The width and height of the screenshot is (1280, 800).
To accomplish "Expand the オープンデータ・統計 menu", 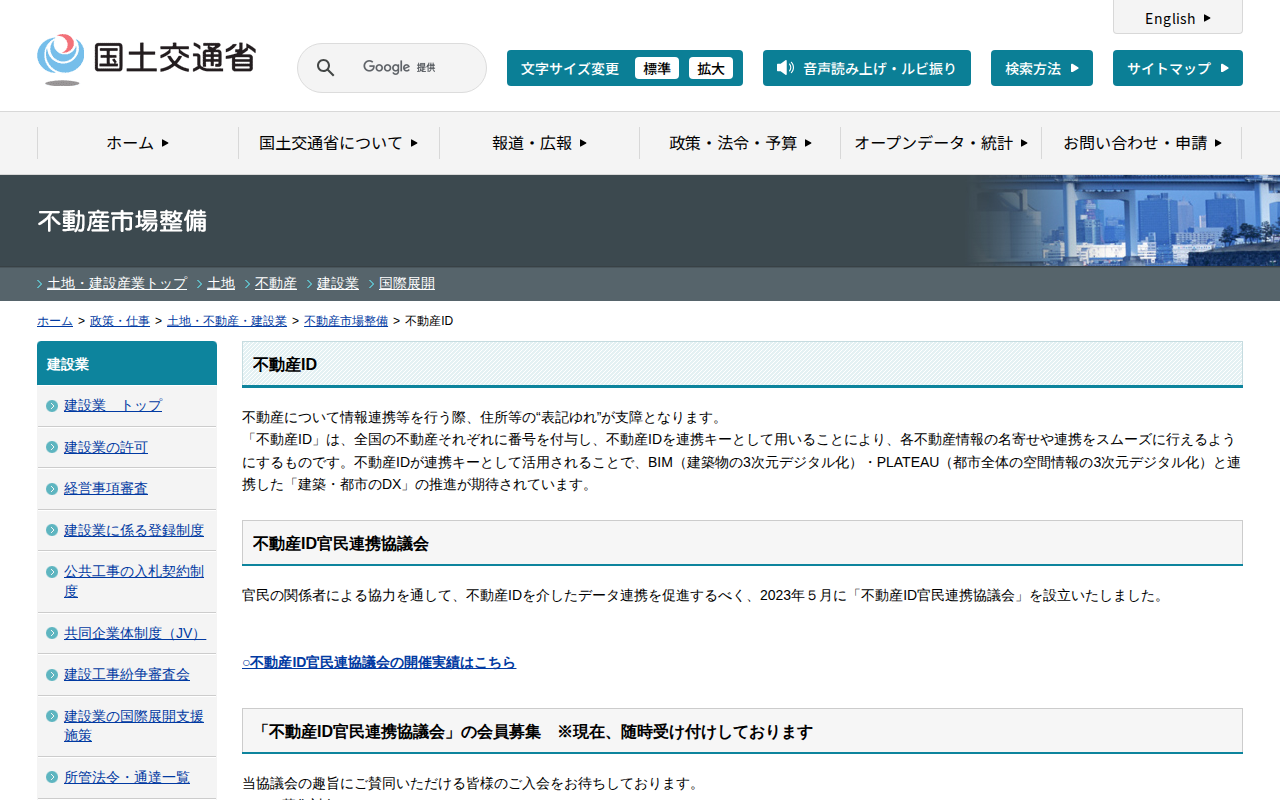I will click(940, 143).
